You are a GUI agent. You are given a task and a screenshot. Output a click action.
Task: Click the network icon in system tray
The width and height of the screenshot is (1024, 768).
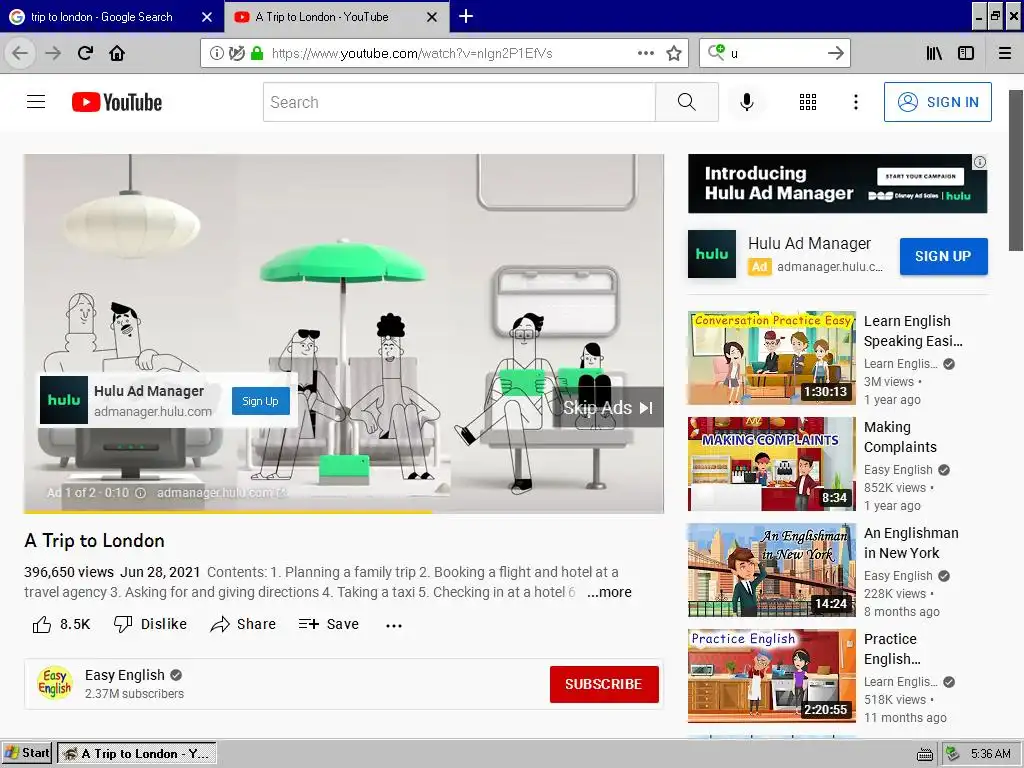click(952, 754)
